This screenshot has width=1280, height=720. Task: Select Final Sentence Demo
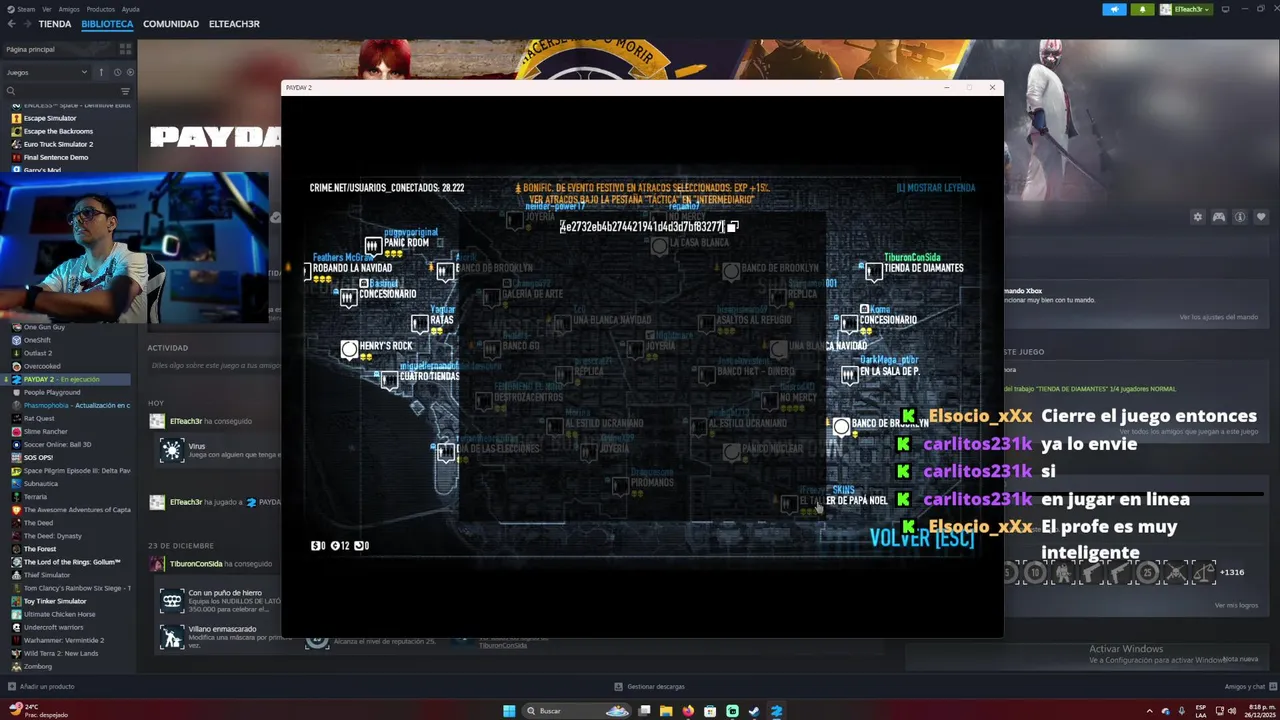click(x=56, y=157)
